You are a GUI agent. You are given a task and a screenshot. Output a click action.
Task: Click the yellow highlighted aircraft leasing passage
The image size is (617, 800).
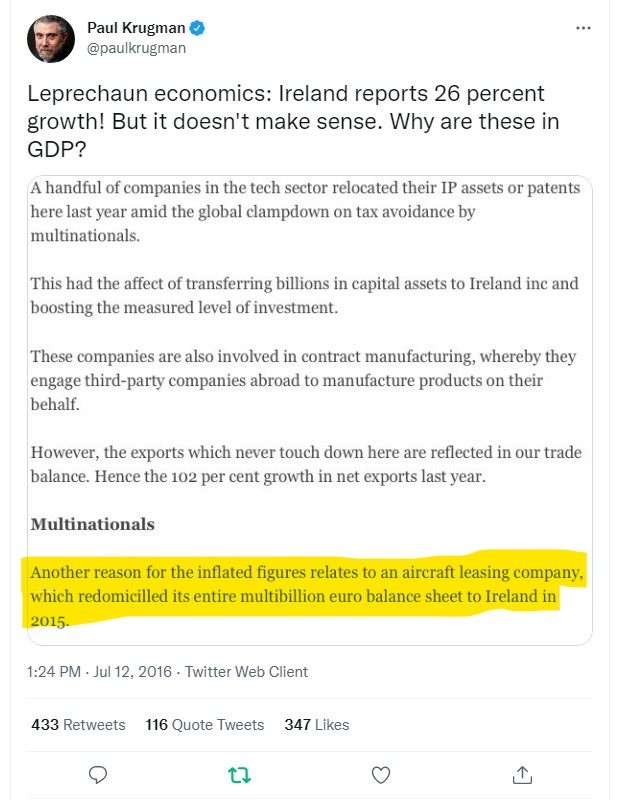[x=300, y=596]
